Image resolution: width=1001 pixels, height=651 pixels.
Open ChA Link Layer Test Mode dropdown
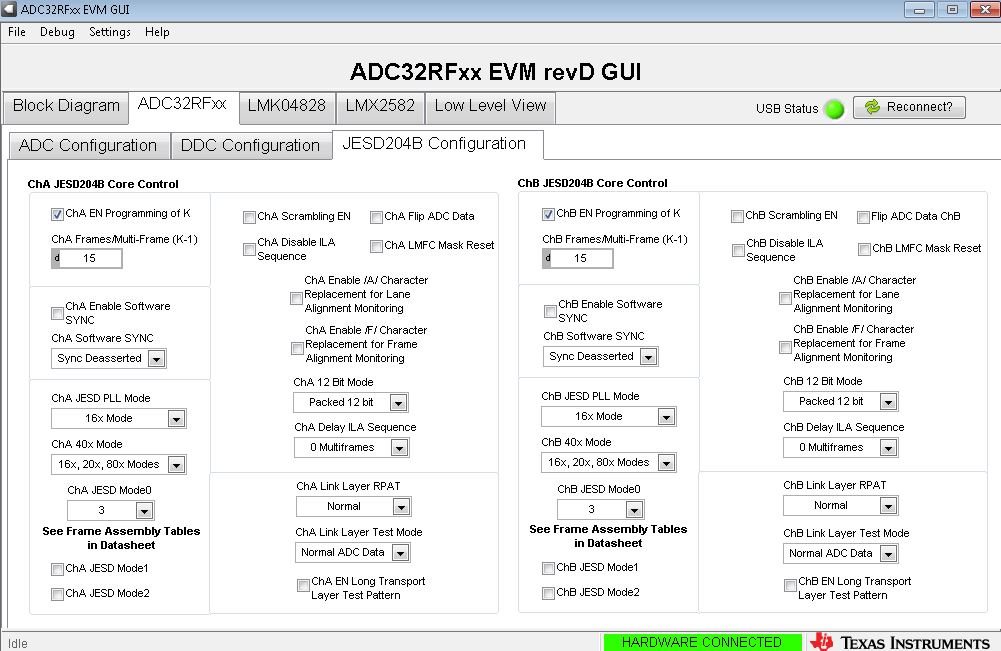[353, 553]
